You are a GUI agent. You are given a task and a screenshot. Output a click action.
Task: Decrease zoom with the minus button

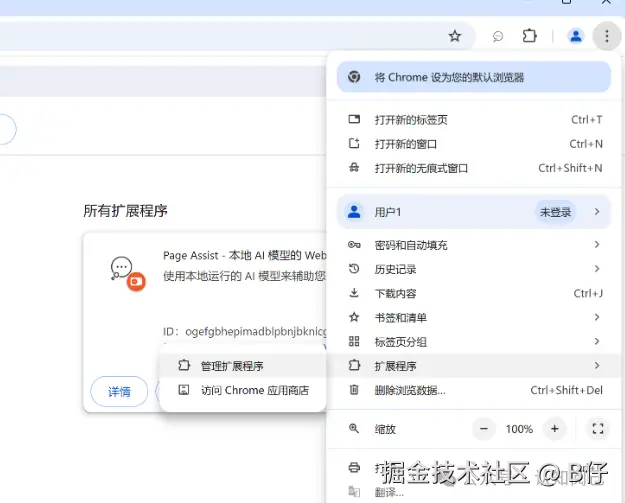pyautogui.click(x=483, y=429)
